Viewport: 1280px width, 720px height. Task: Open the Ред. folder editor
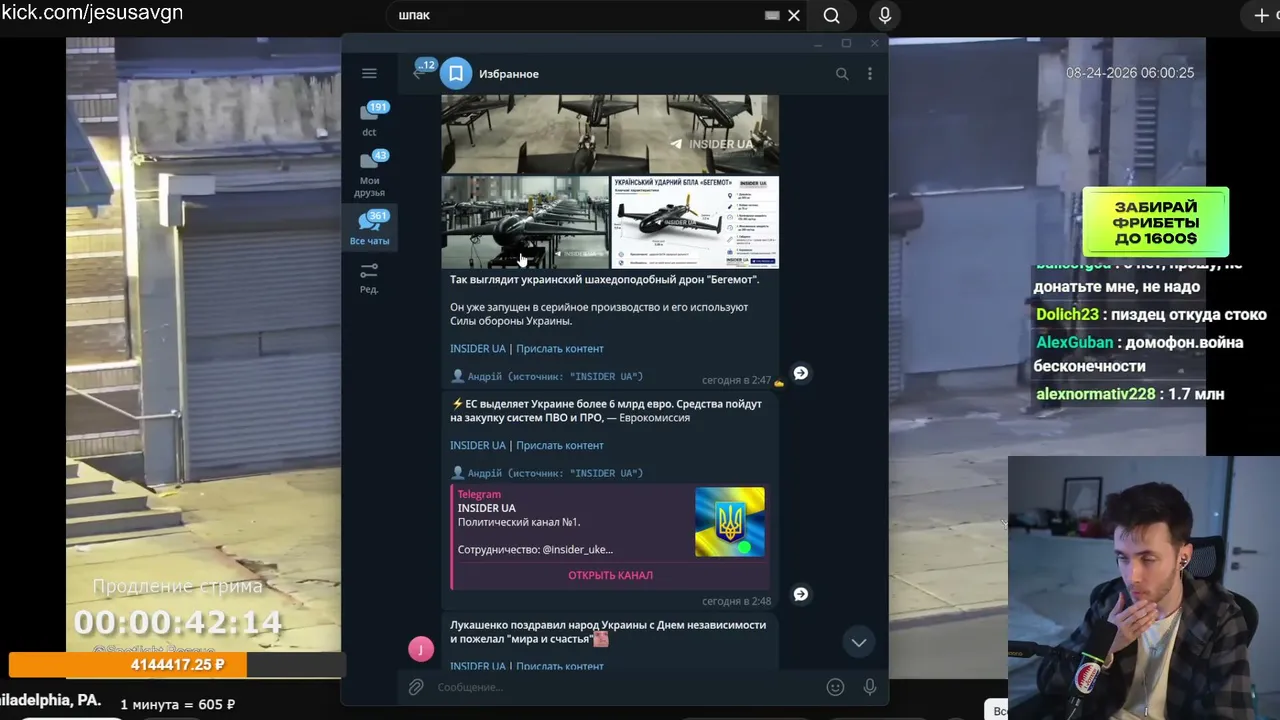click(369, 278)
